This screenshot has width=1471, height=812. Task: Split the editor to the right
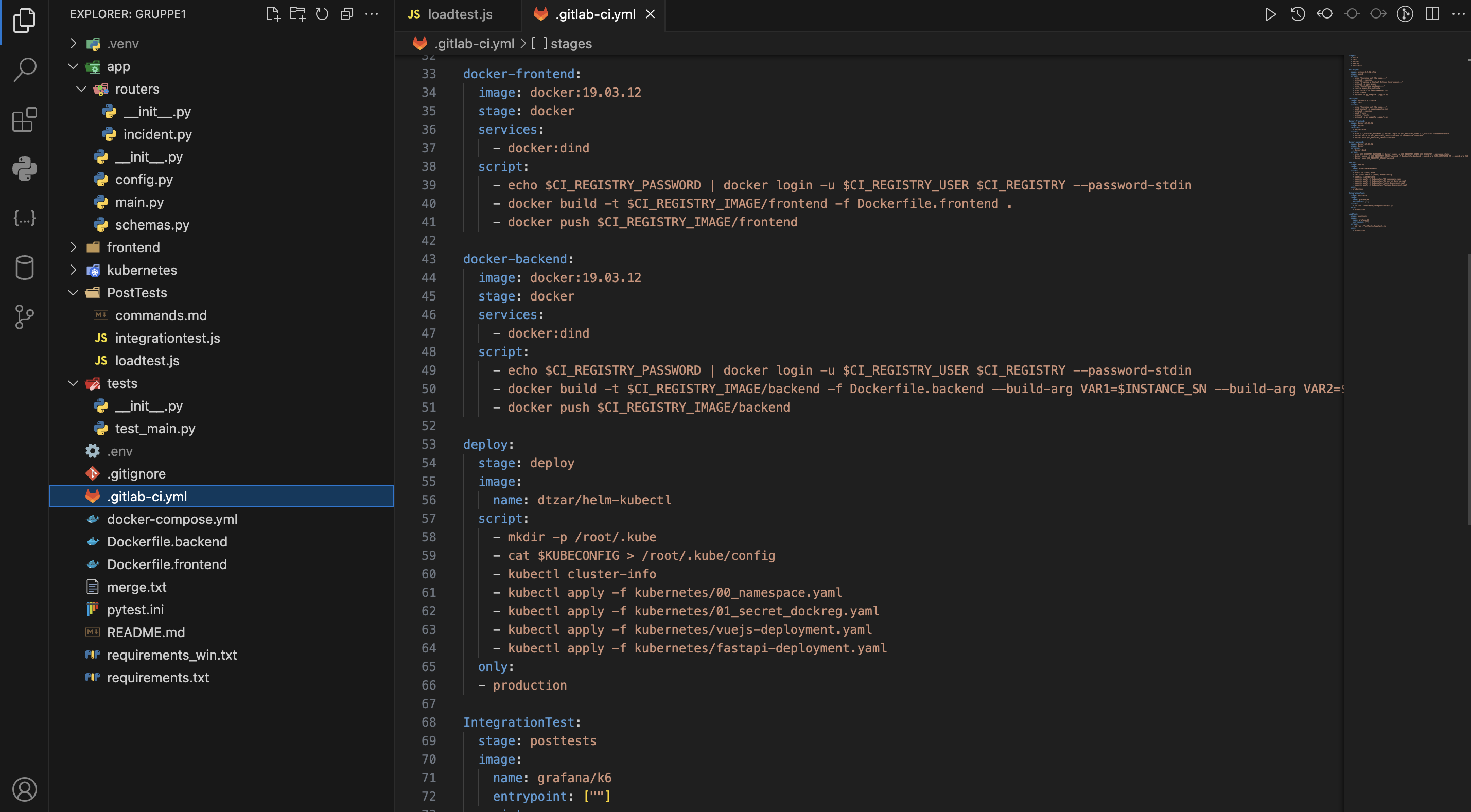pos(1431,14)
